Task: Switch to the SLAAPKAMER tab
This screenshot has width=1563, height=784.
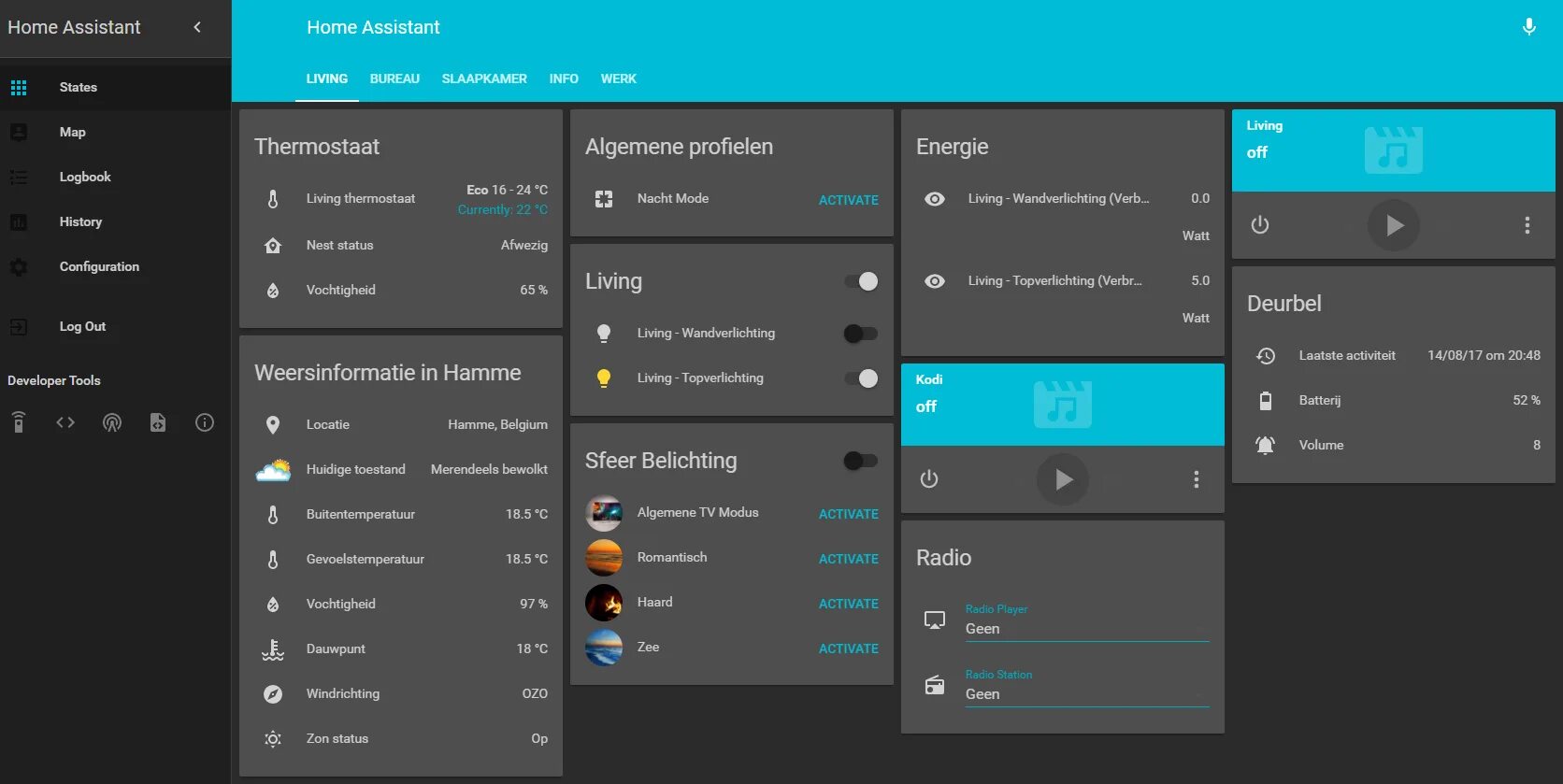Action: point(484,78)
